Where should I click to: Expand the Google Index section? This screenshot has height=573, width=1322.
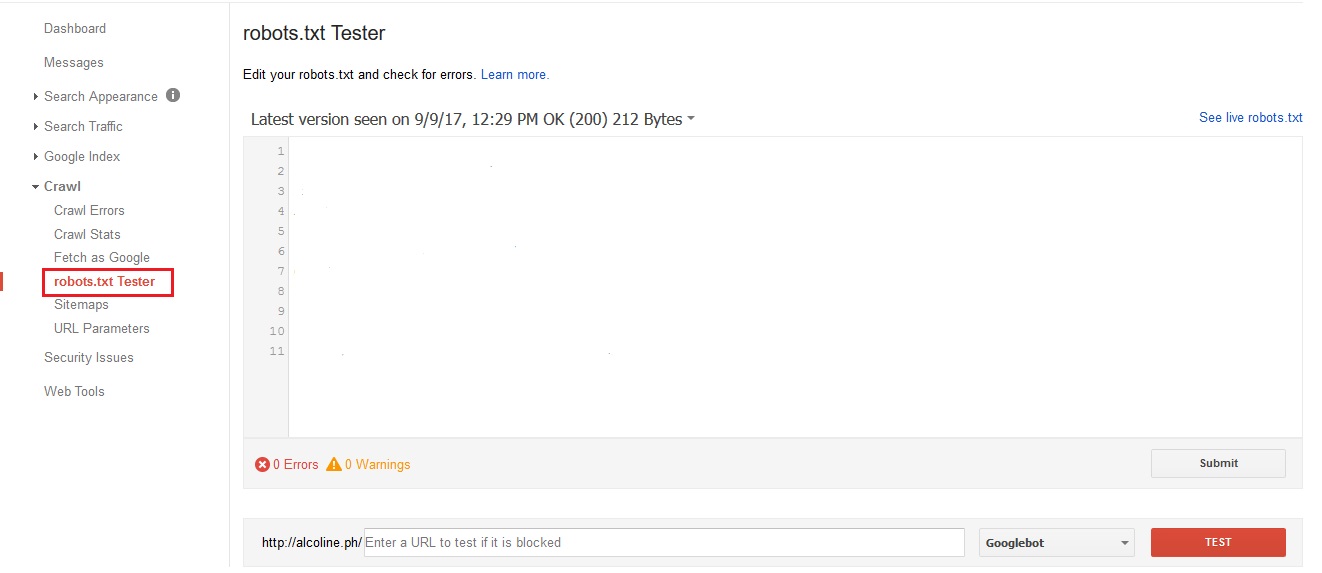point(81,156)
